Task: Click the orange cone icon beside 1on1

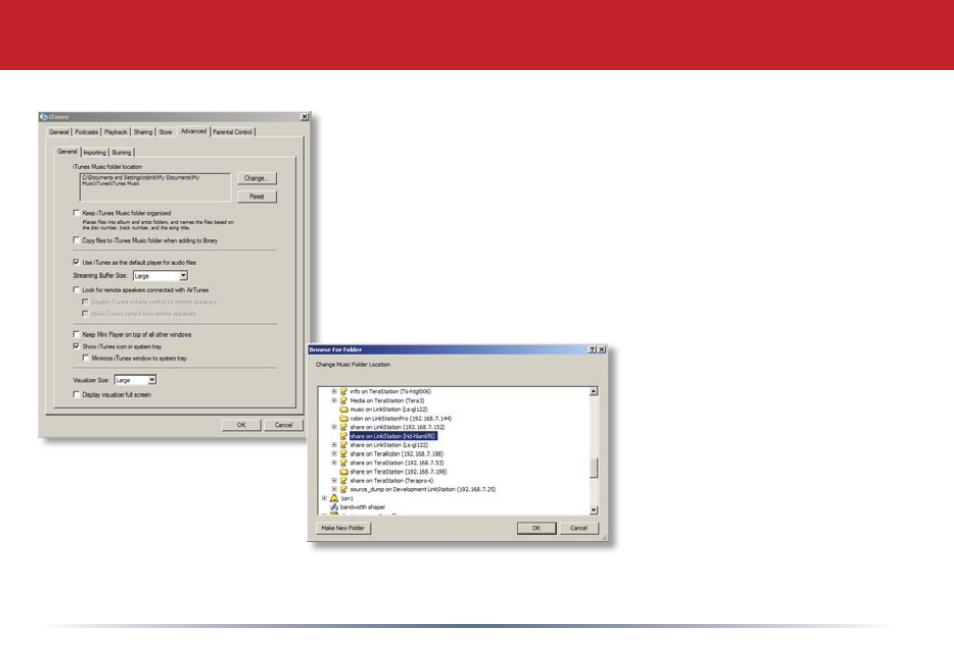Action: pyautogui.click(x=333, y=498)
